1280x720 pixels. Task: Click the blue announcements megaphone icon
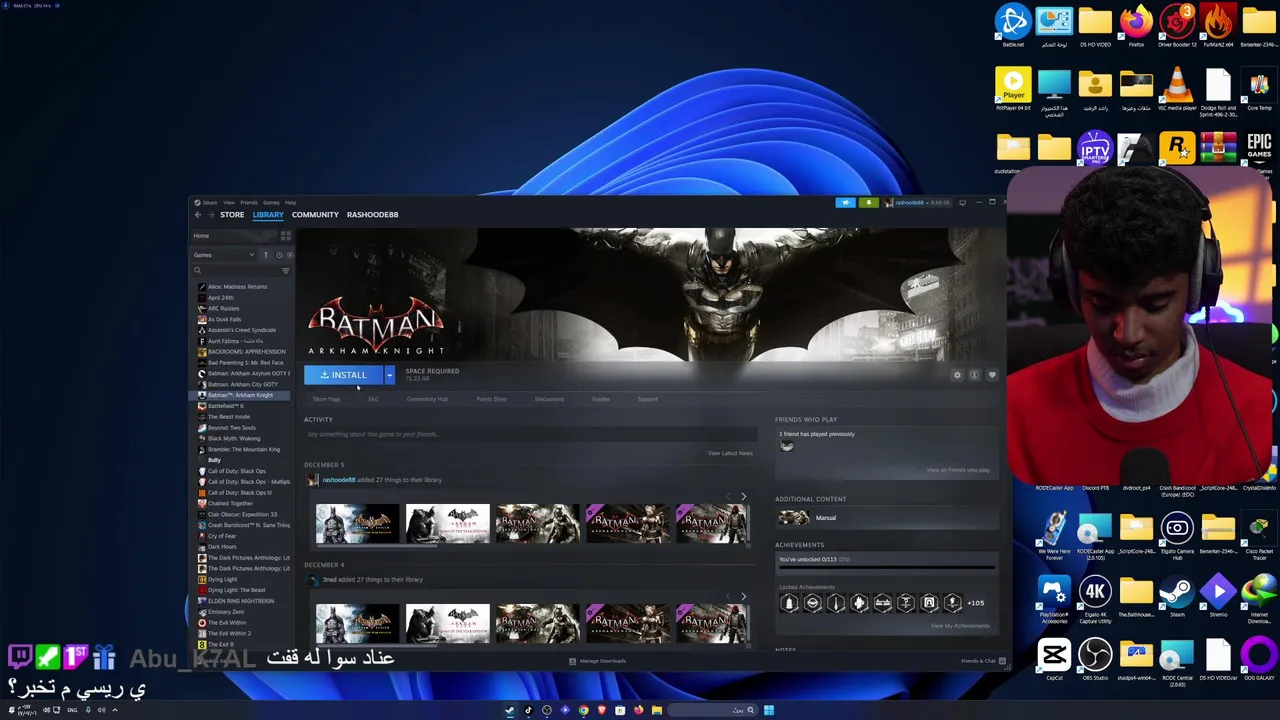click(846, 202)
